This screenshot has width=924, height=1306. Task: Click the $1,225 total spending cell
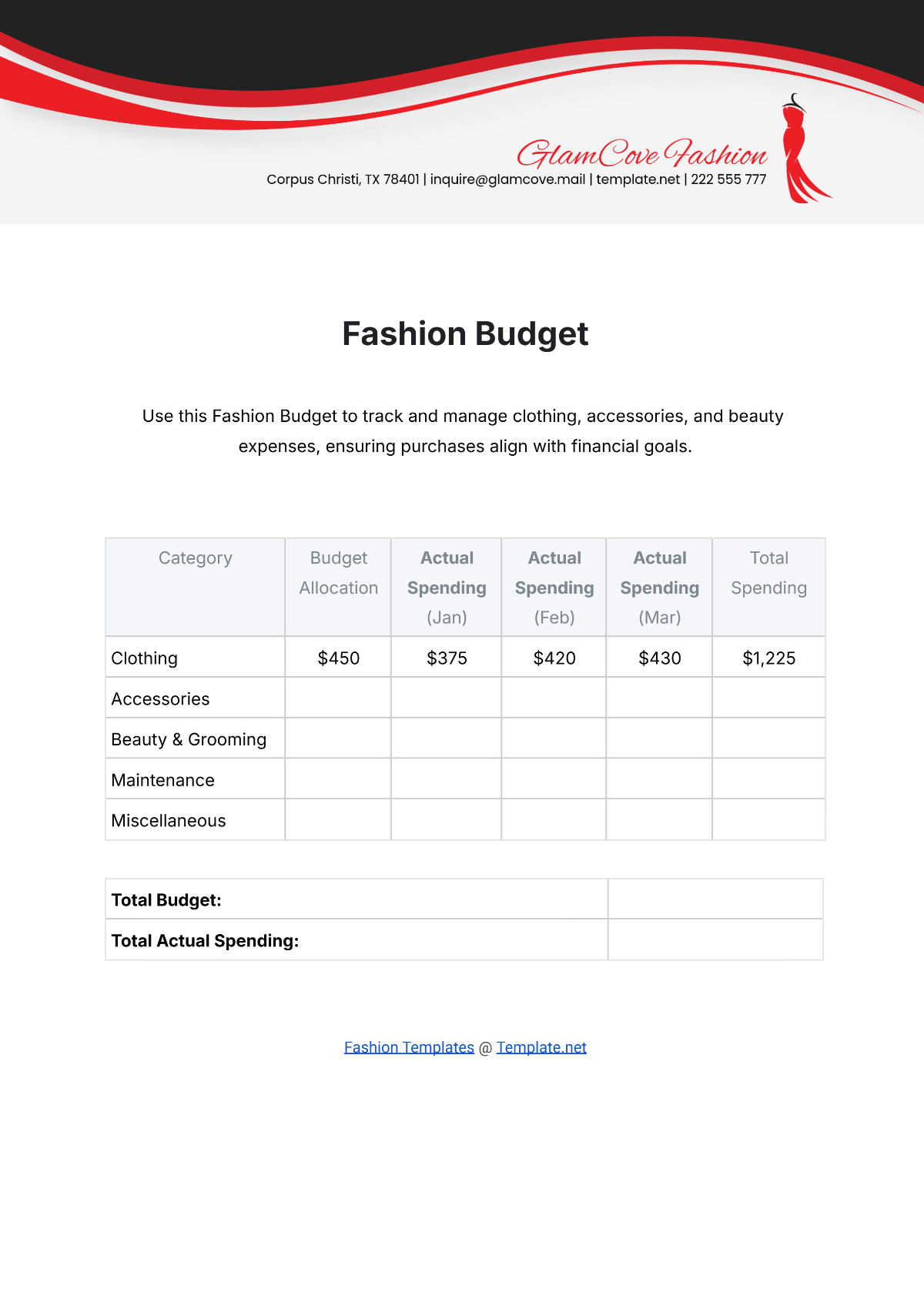pos(768,658)
